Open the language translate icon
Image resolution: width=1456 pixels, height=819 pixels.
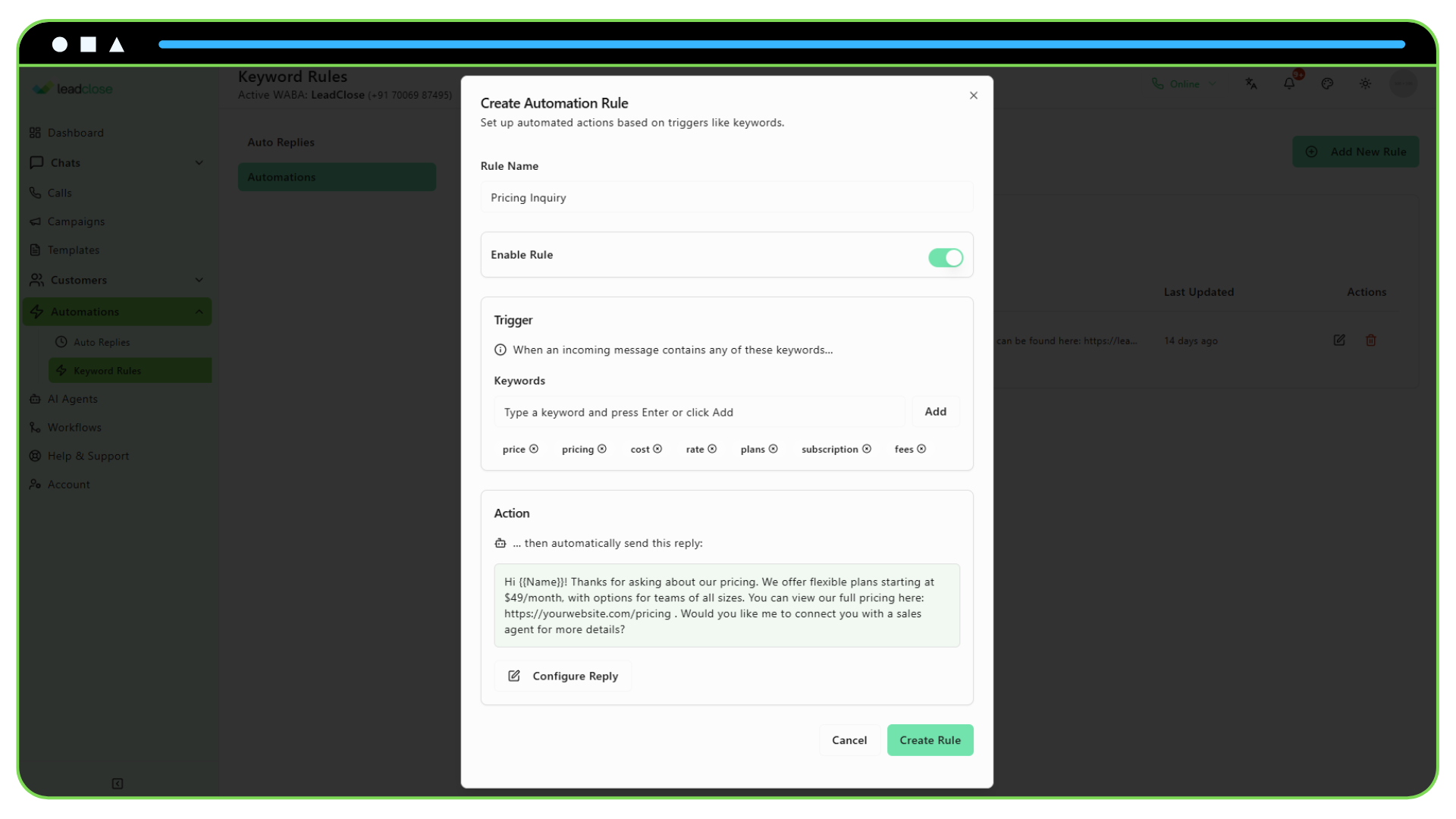point(1251,83)
